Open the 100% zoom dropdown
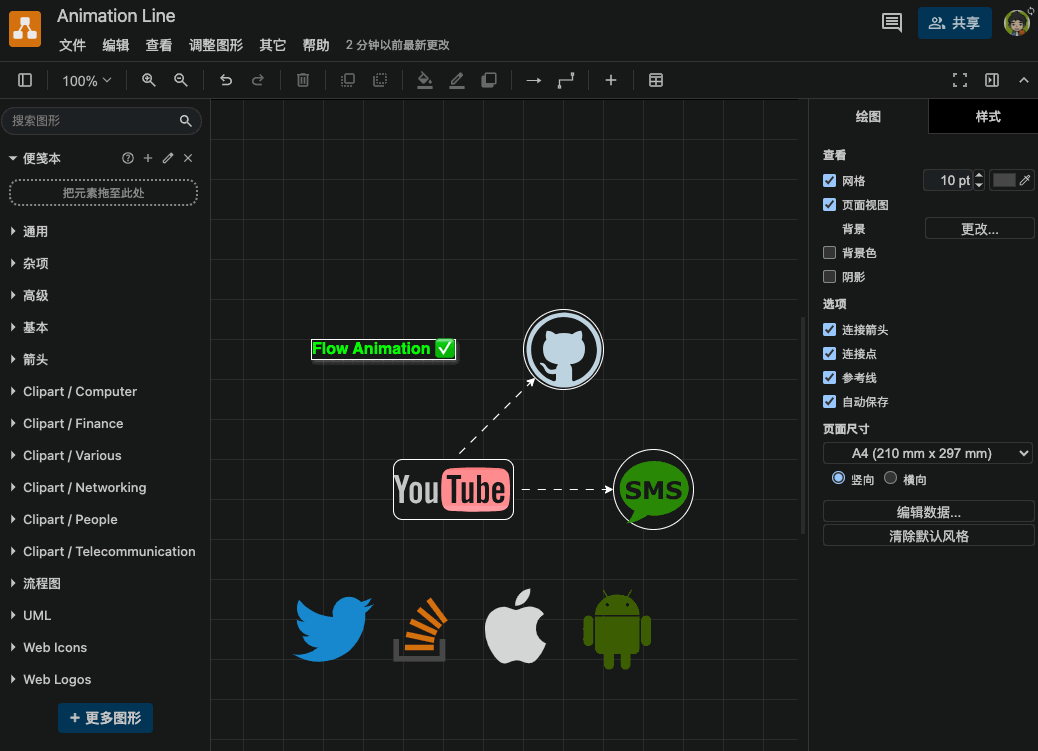This screenshot has height=751, width=1038. [87, 81]
